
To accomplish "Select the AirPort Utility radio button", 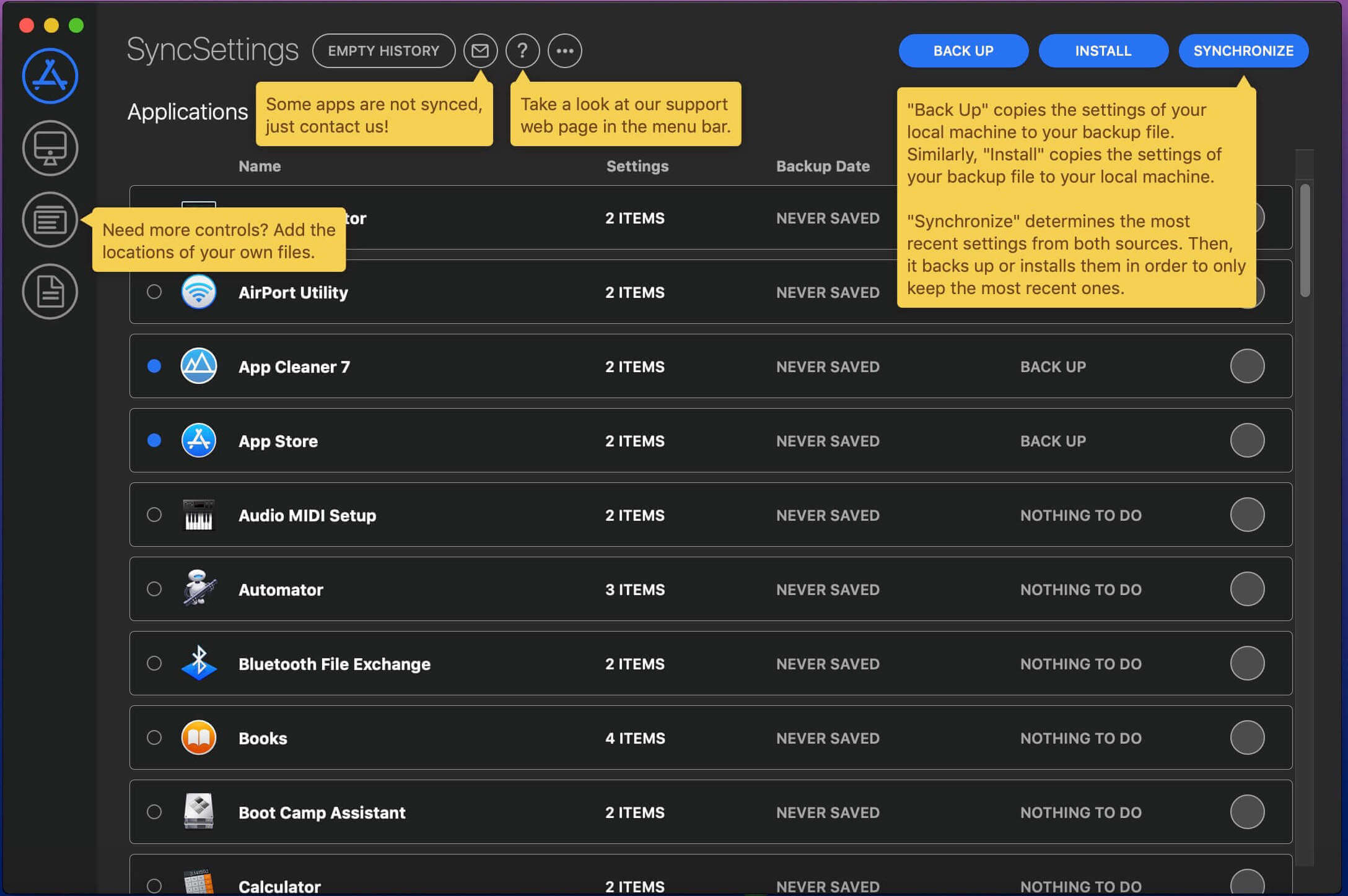I will tap(154, 292).
